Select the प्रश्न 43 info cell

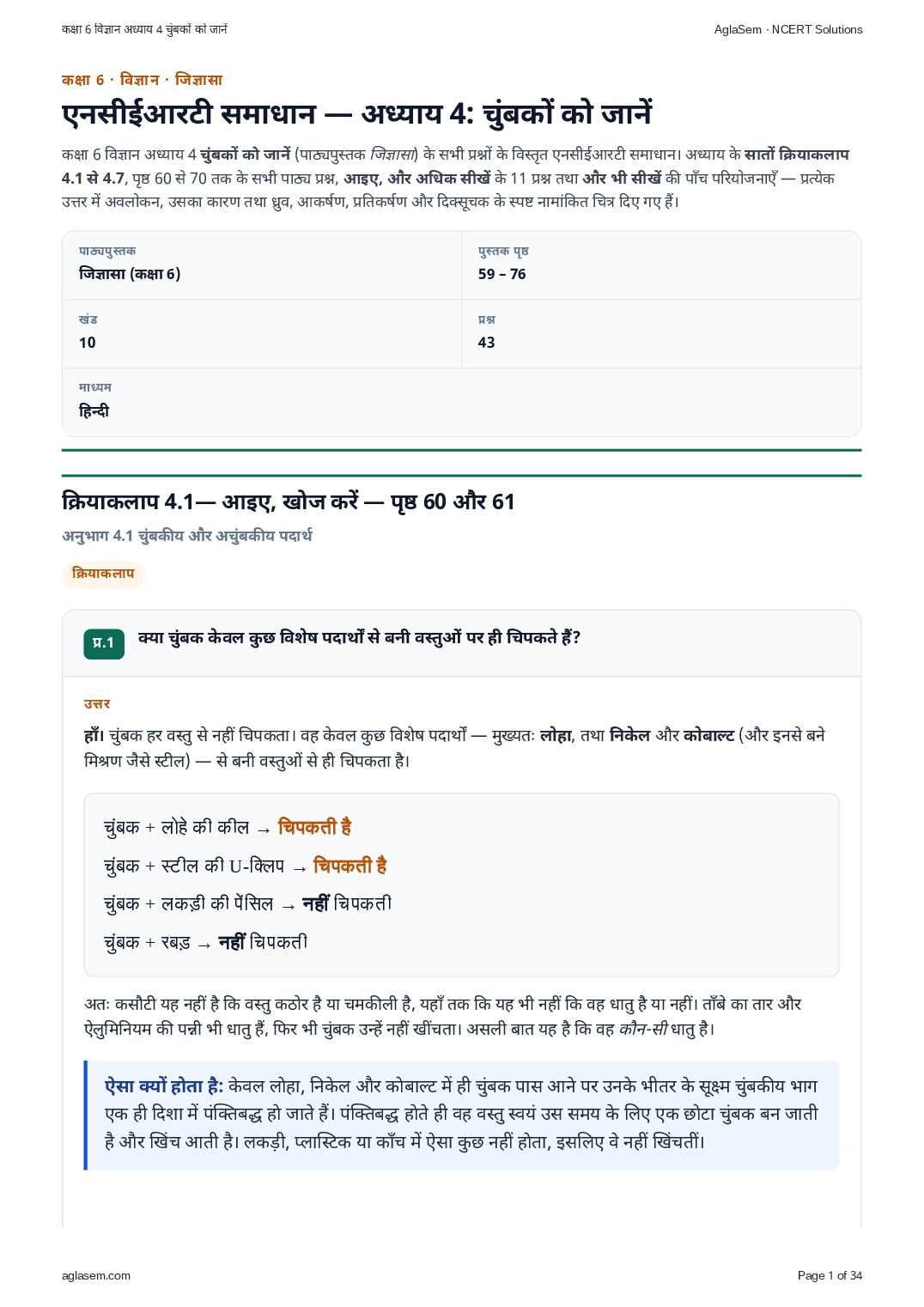(661, 334)
